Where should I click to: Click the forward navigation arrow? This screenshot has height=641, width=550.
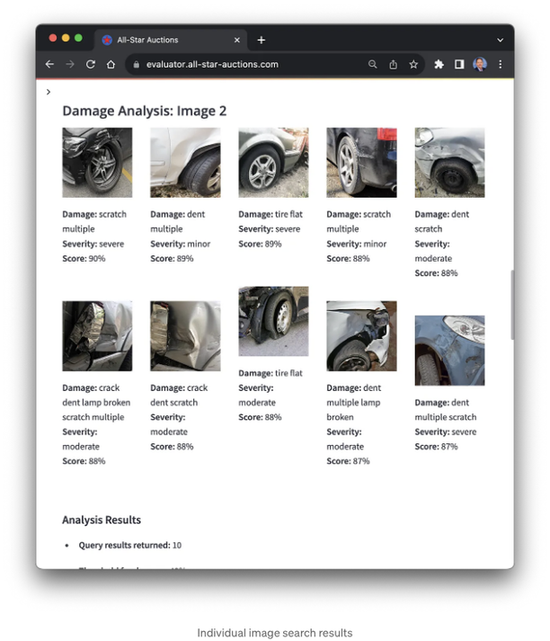click(x=70, y=64)
